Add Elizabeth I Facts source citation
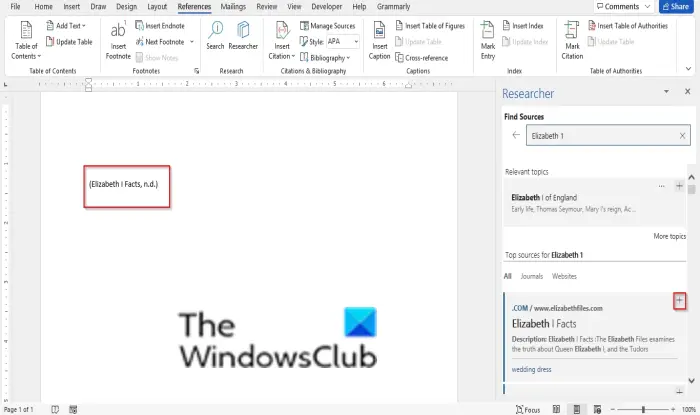The image size is (700, 415). (x=679, y=301)
